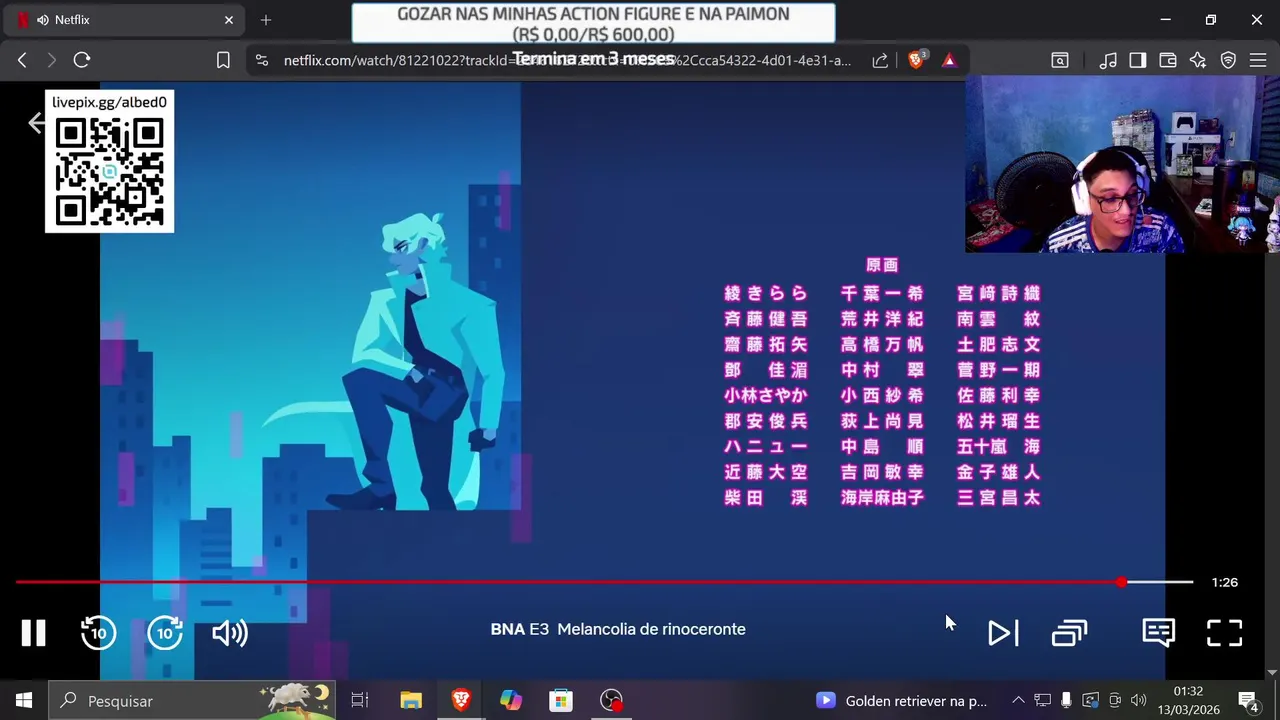The height and width of the screenshot is (720, 1280).
Task: Open Microsoft Store from the taskbar
Action: click(561, 700)
